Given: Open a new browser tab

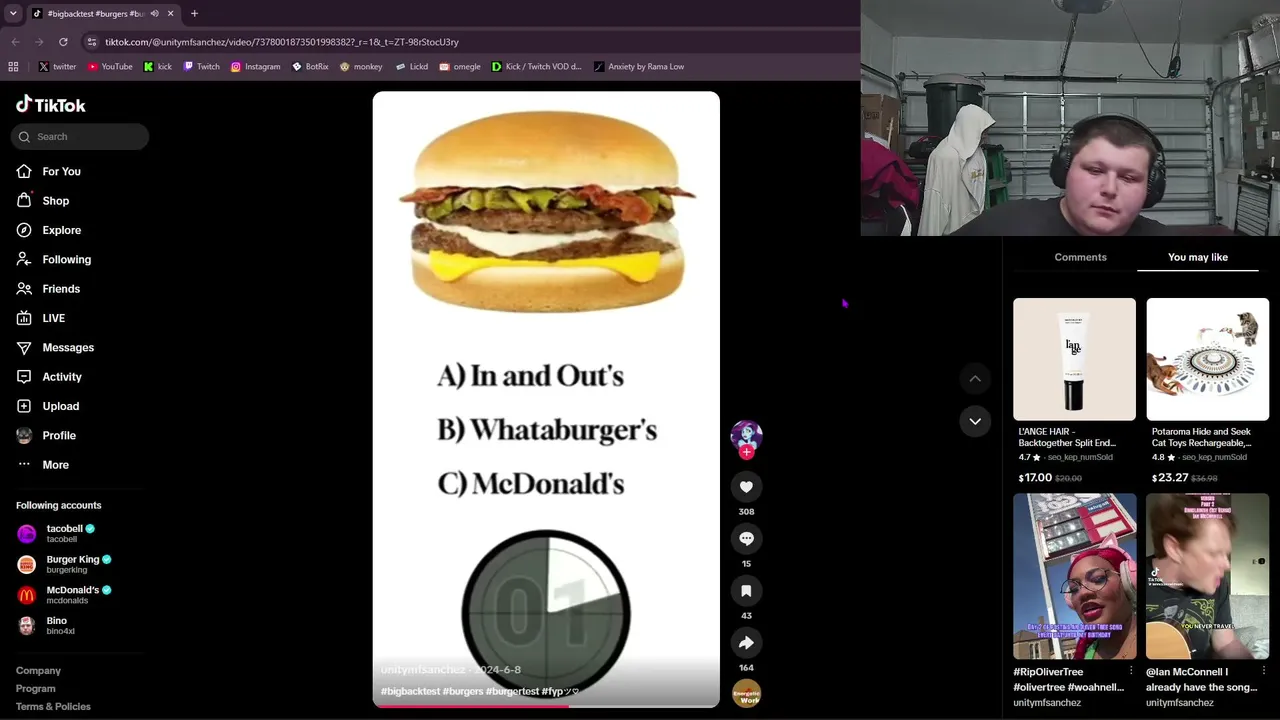Looking at the screenshot, I should [194, 14].
